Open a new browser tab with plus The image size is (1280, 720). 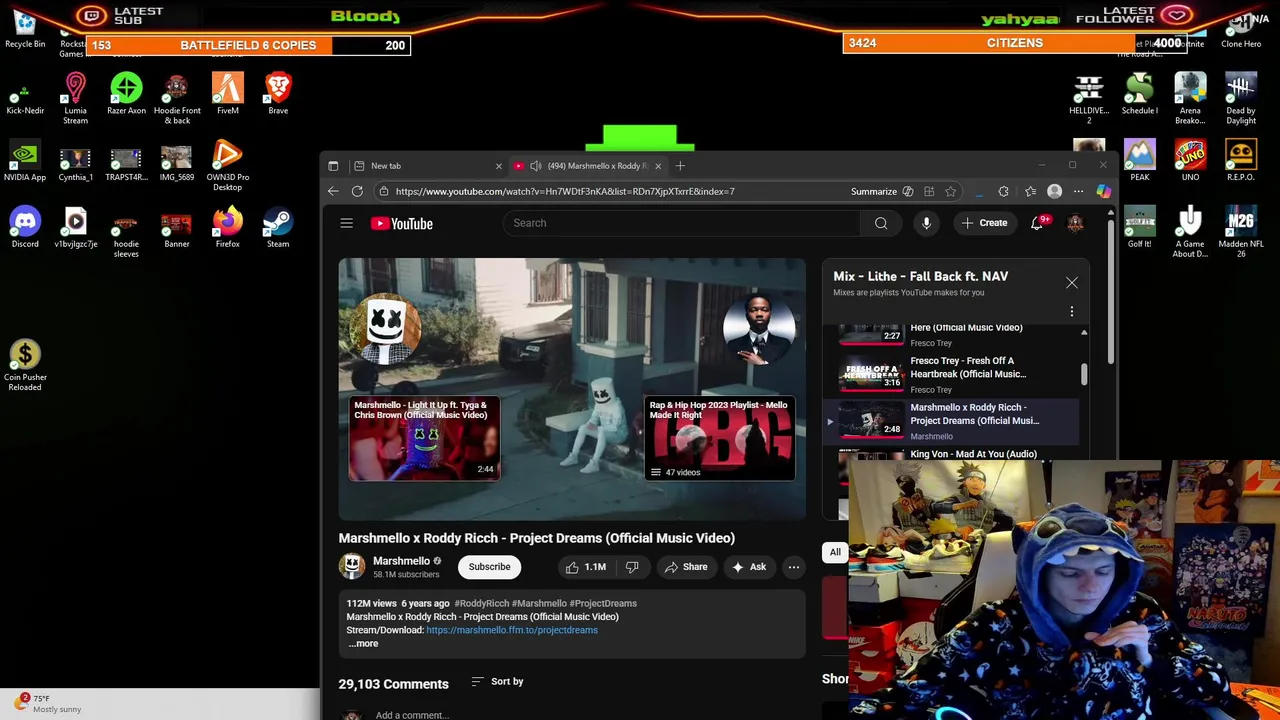(x=680, y=166)
